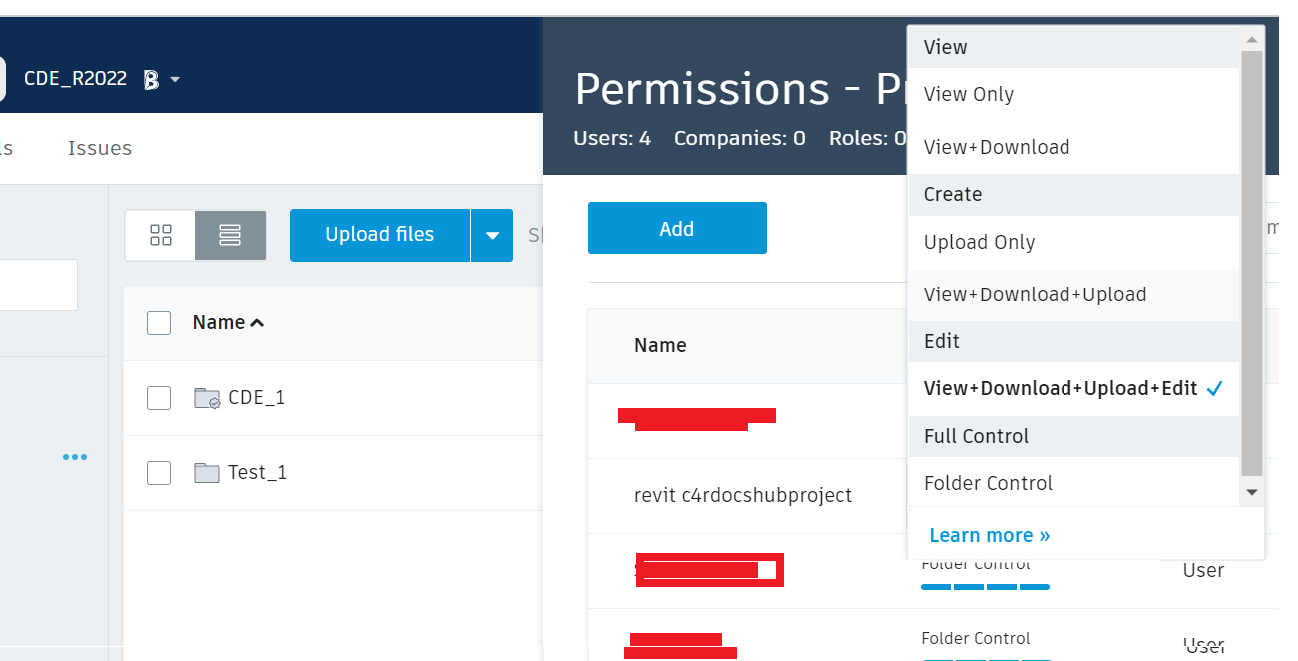Open the Learn more link
The image size is (1298, 661).
click(x=990, y=535)
